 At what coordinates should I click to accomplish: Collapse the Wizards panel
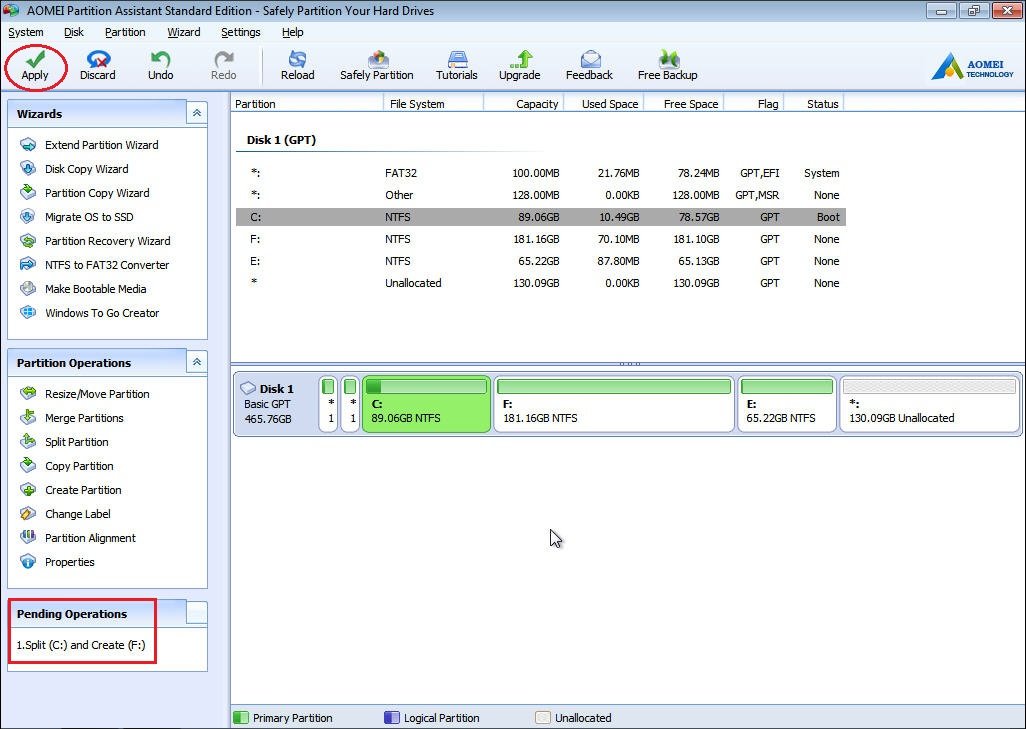pos(196,114)
